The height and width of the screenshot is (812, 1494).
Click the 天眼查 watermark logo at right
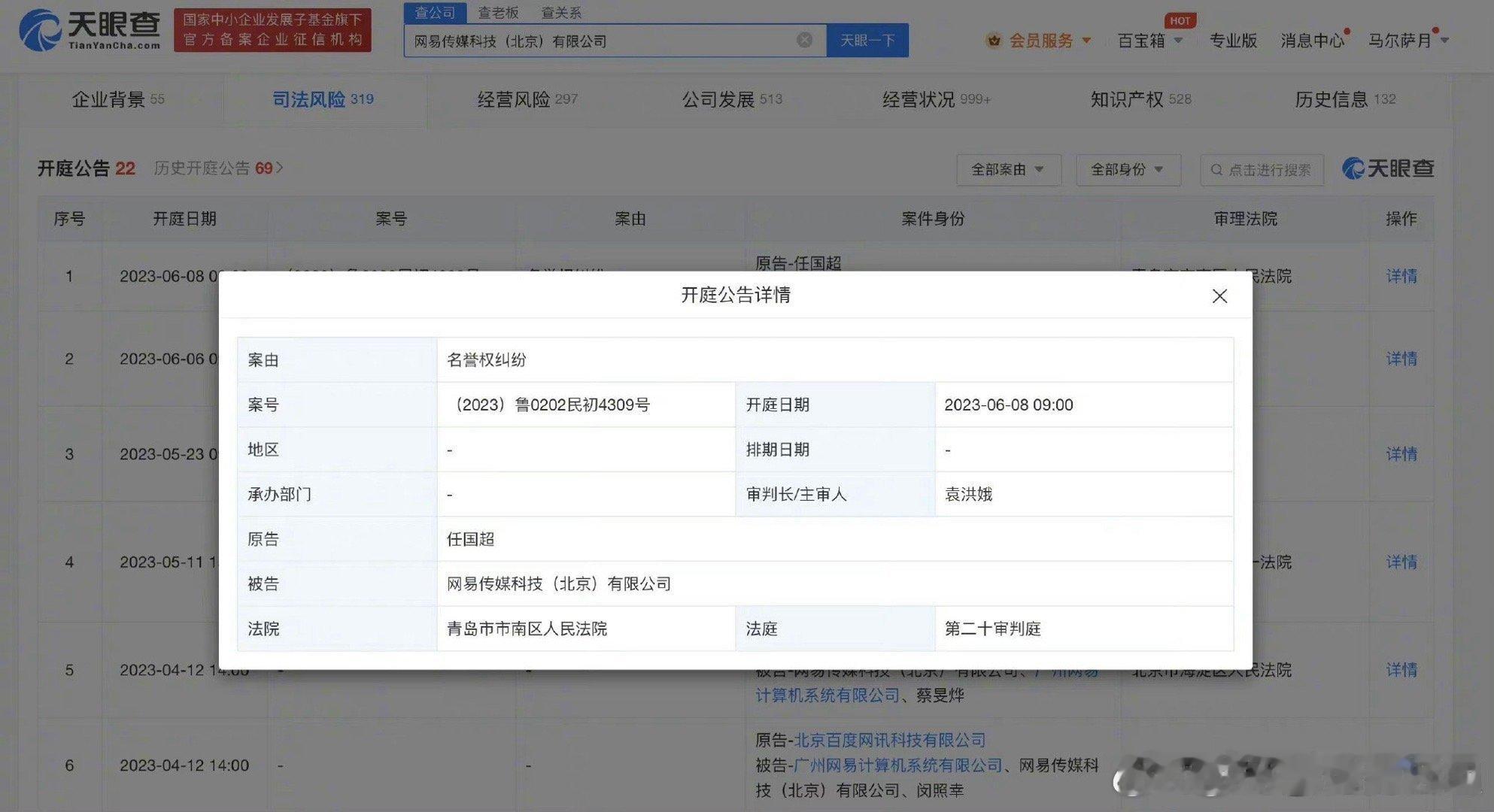tap(1388, 168)
